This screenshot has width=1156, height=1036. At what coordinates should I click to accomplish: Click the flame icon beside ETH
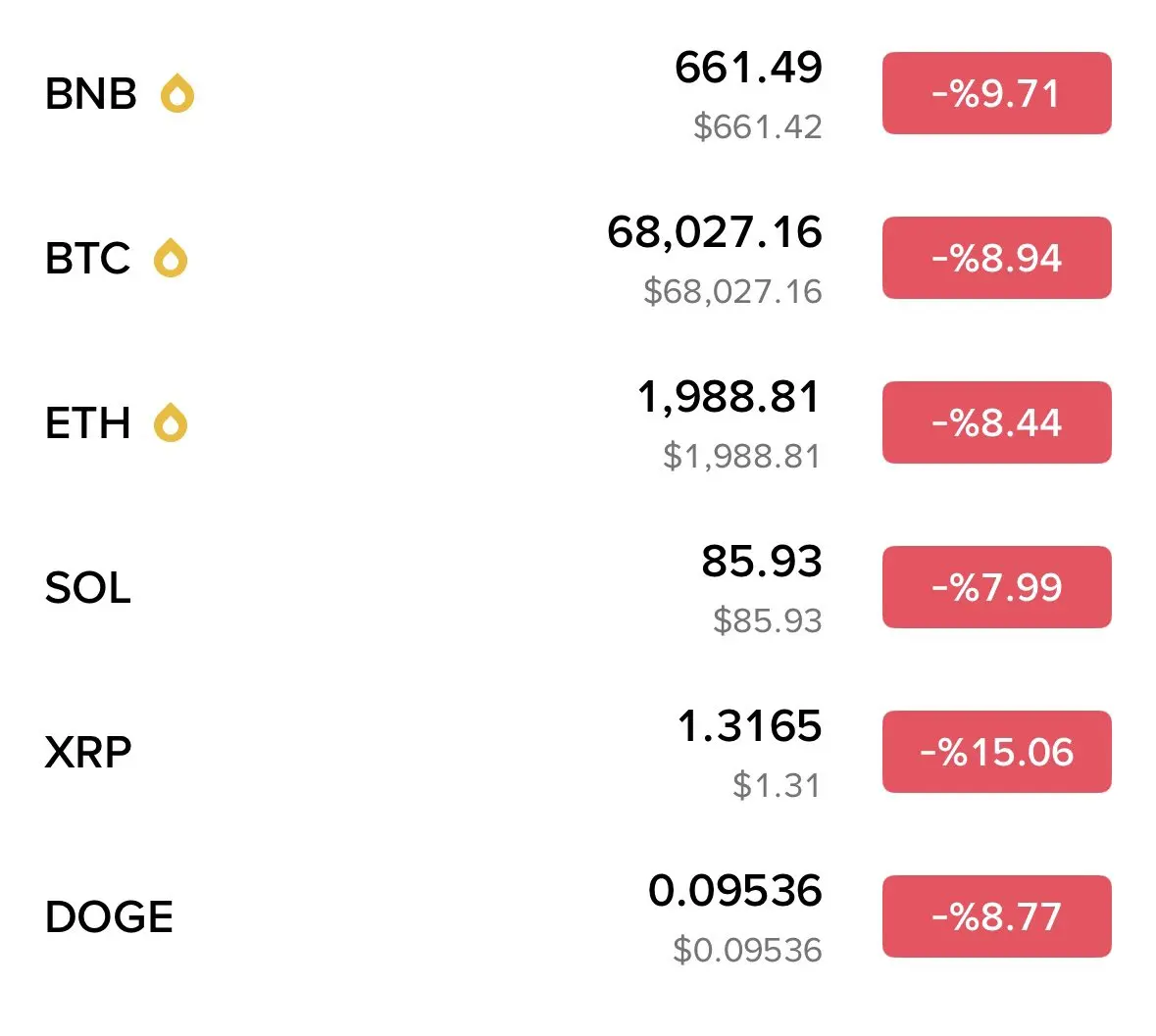click(171, 423)
